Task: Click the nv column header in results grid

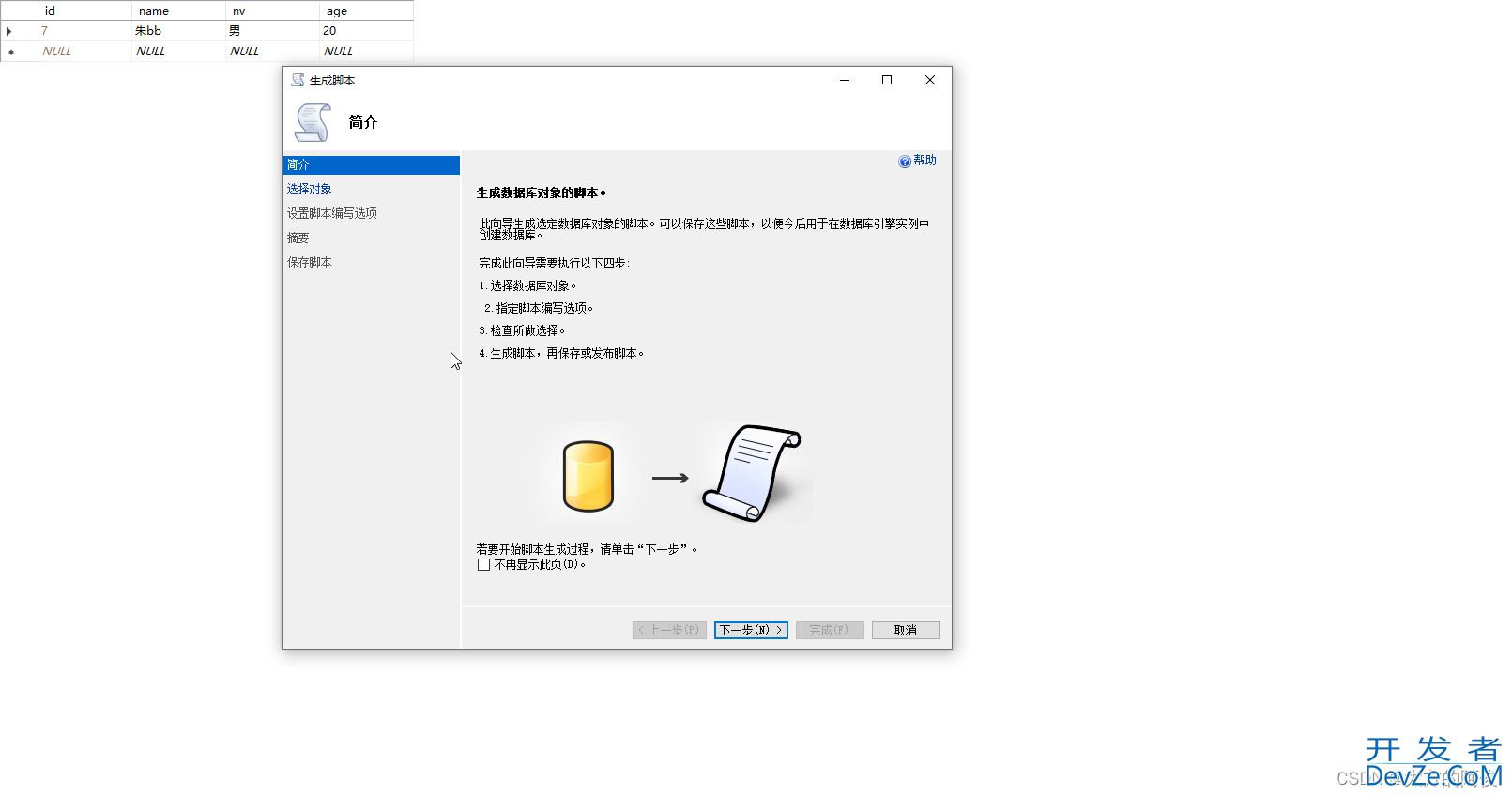Action: pos(272,10)
